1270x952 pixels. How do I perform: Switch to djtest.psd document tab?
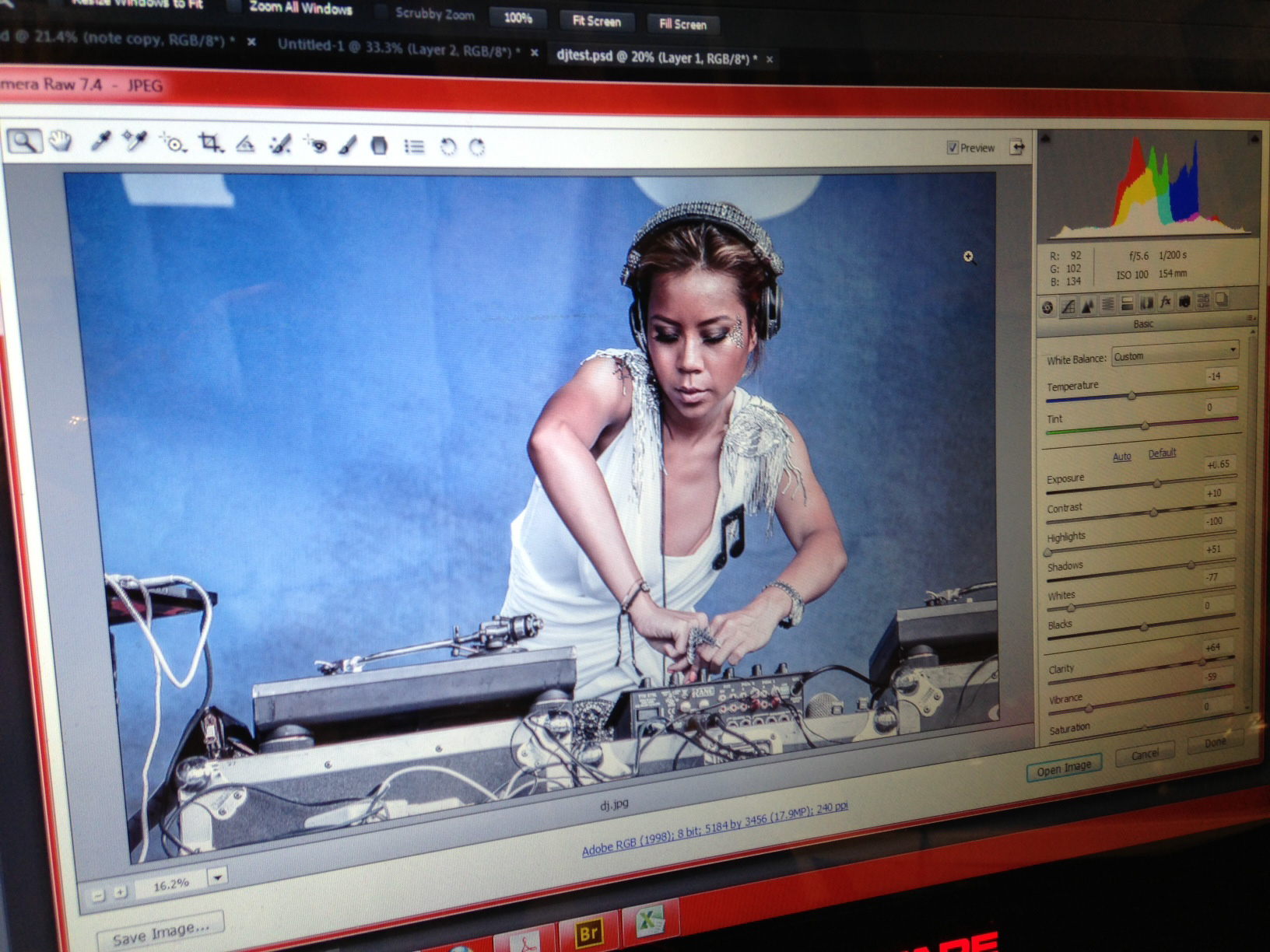pos(657,57)
